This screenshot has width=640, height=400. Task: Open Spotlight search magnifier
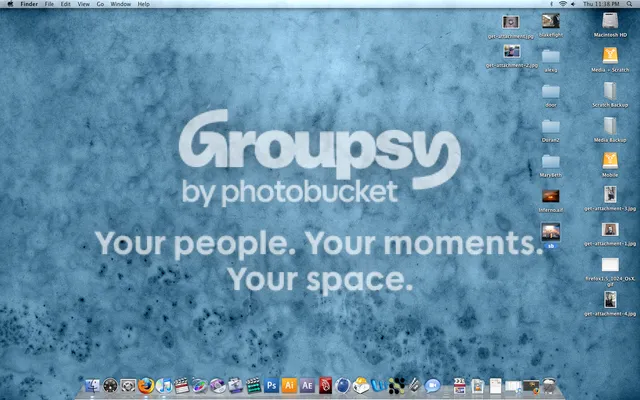629,4
